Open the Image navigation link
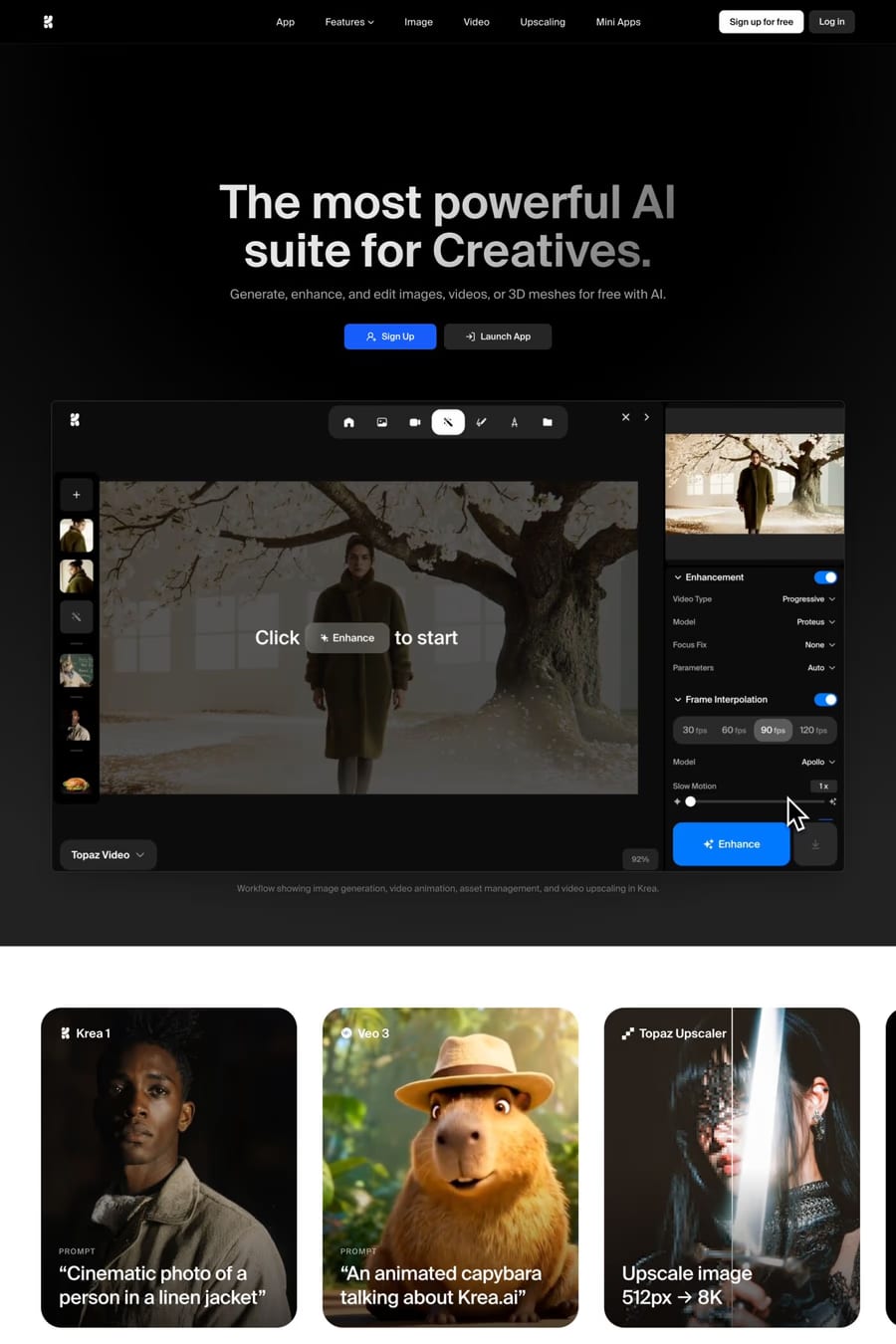 pos(418,22)
